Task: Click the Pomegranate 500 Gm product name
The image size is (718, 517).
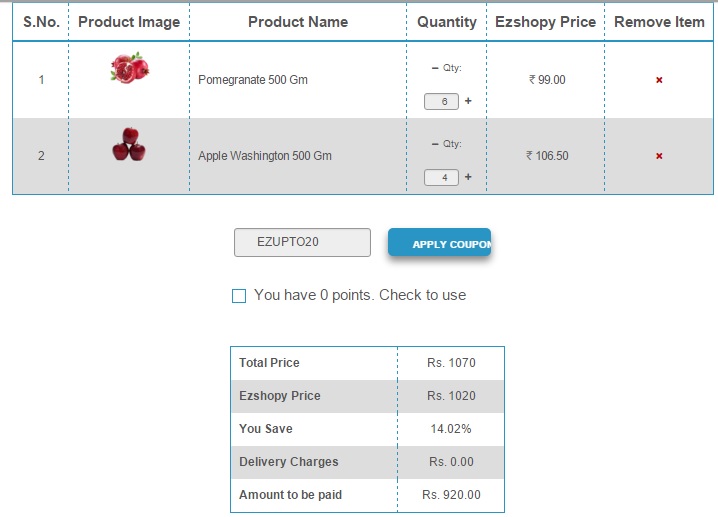Action: pyautogui.click(x=253, y=80)
